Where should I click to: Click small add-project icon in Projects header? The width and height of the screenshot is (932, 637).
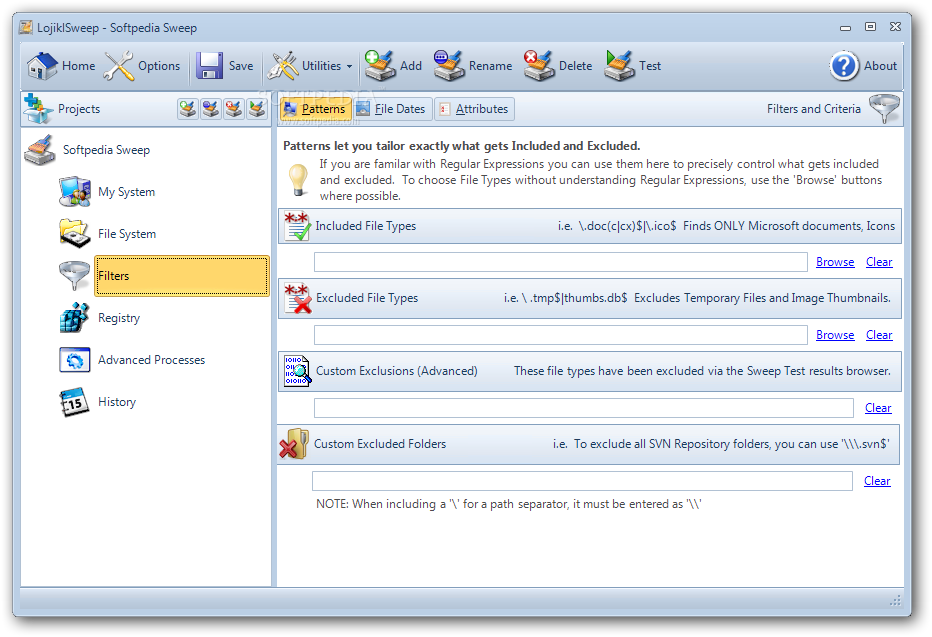coord(188,109)
